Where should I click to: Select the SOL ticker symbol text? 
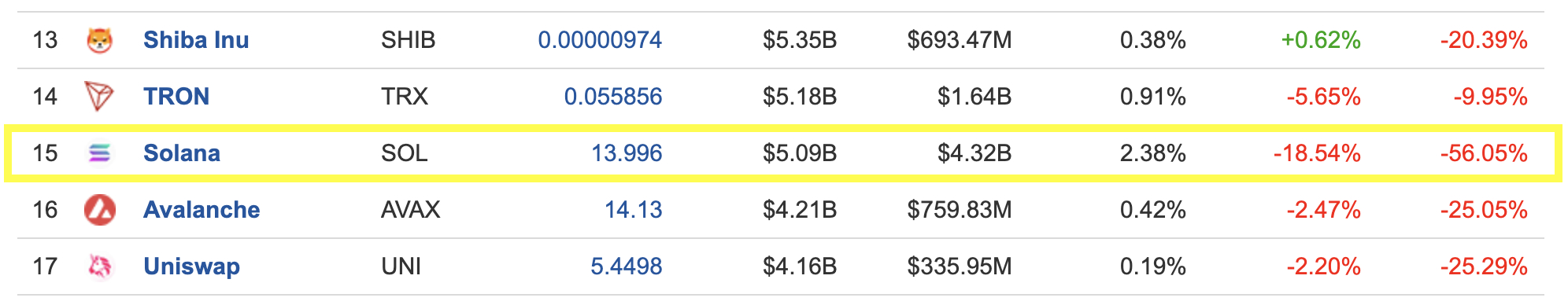405,153
